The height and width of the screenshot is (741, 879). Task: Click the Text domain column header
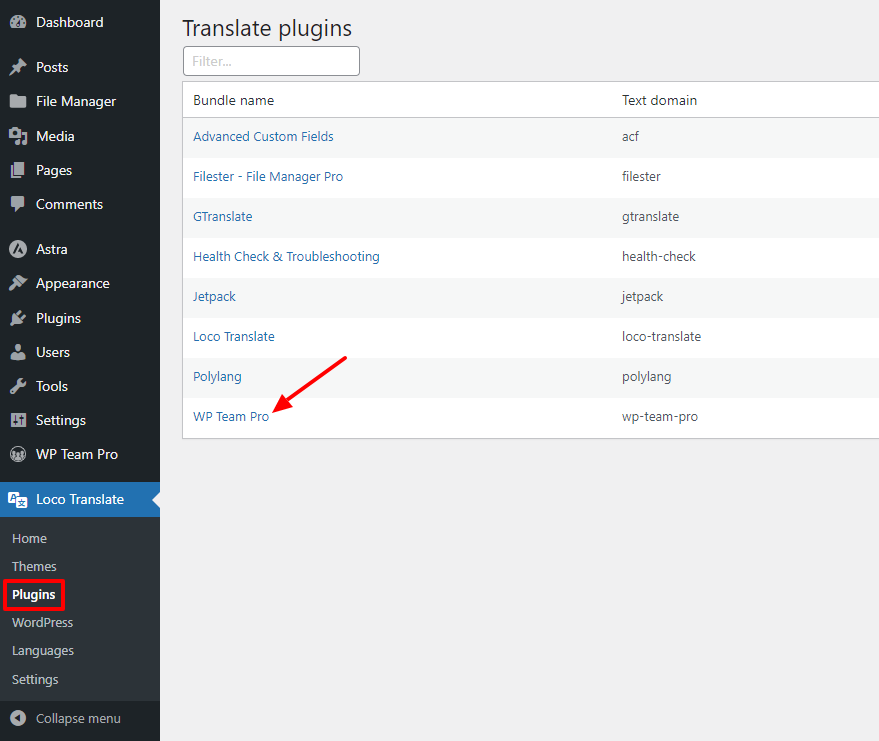pos(659,100)
